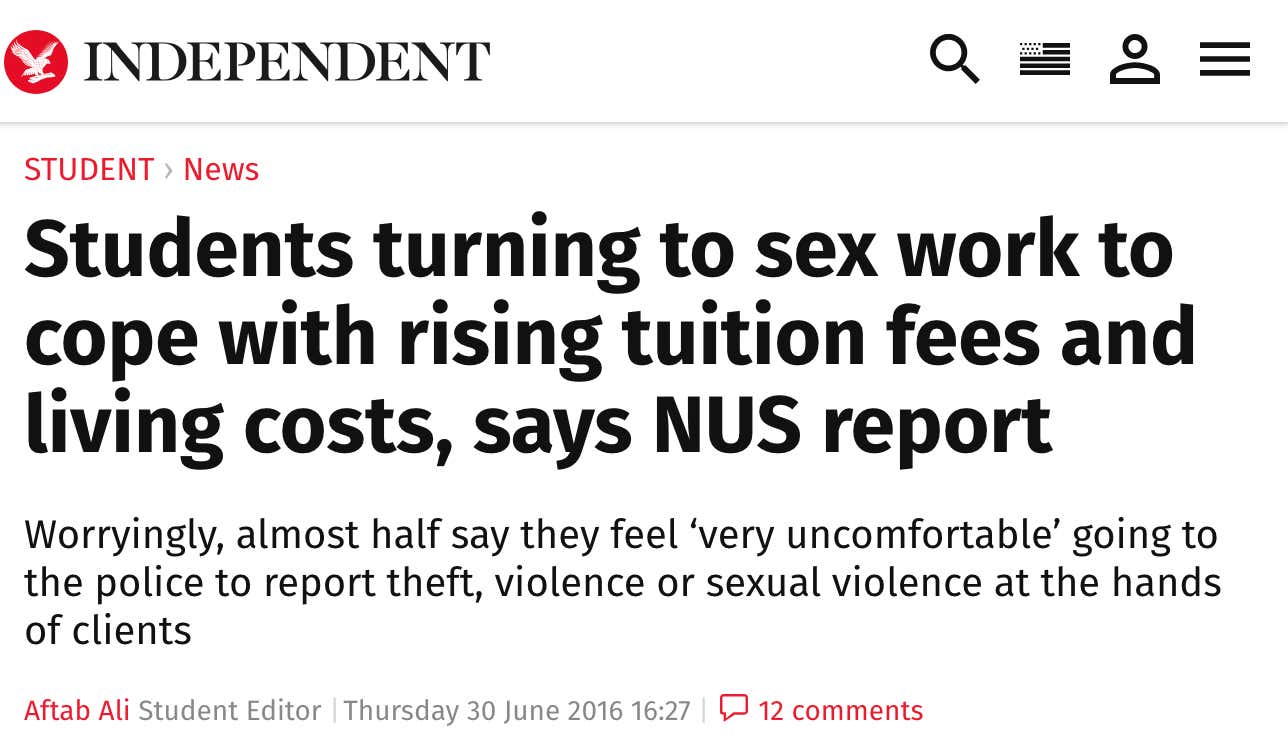View author Aftab Ali's profile
1288x754 pixels.
pyautogui.click(x=77, y=711)
